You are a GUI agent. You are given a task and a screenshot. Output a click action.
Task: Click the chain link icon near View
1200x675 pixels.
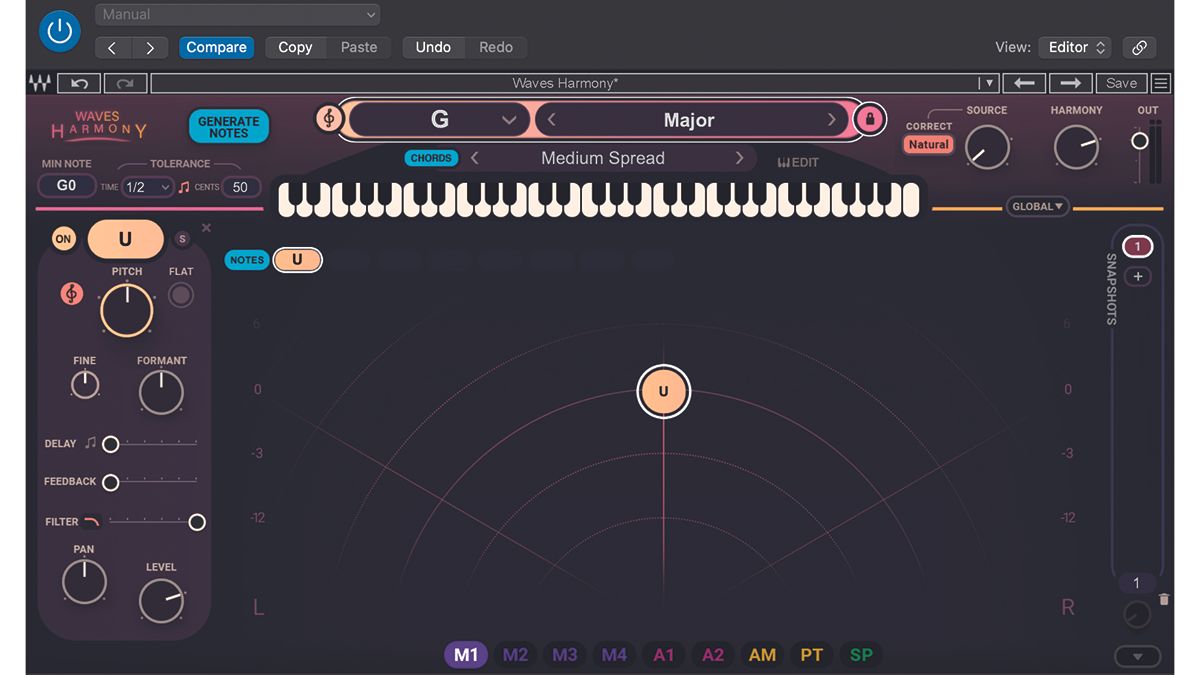(x=1139, y=47)
